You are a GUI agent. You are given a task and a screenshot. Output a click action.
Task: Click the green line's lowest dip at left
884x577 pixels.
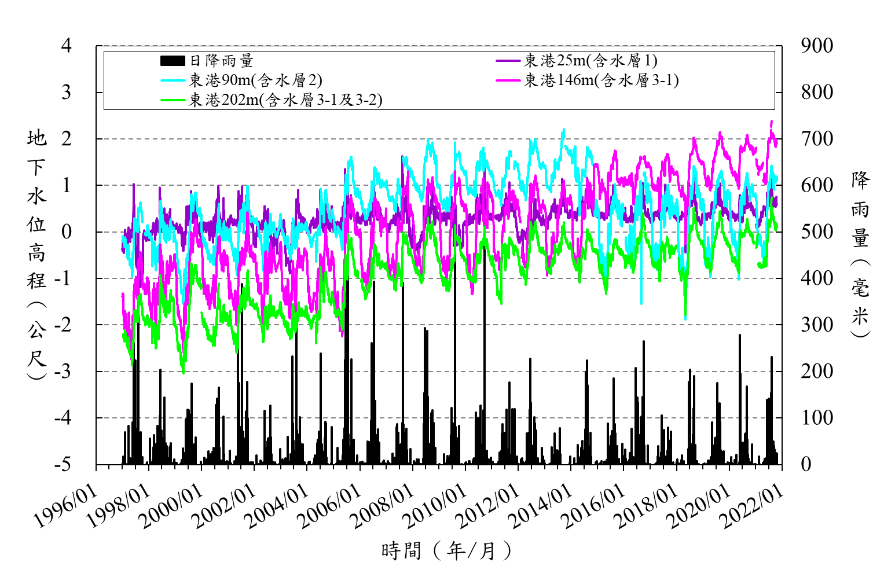[183, 372]
